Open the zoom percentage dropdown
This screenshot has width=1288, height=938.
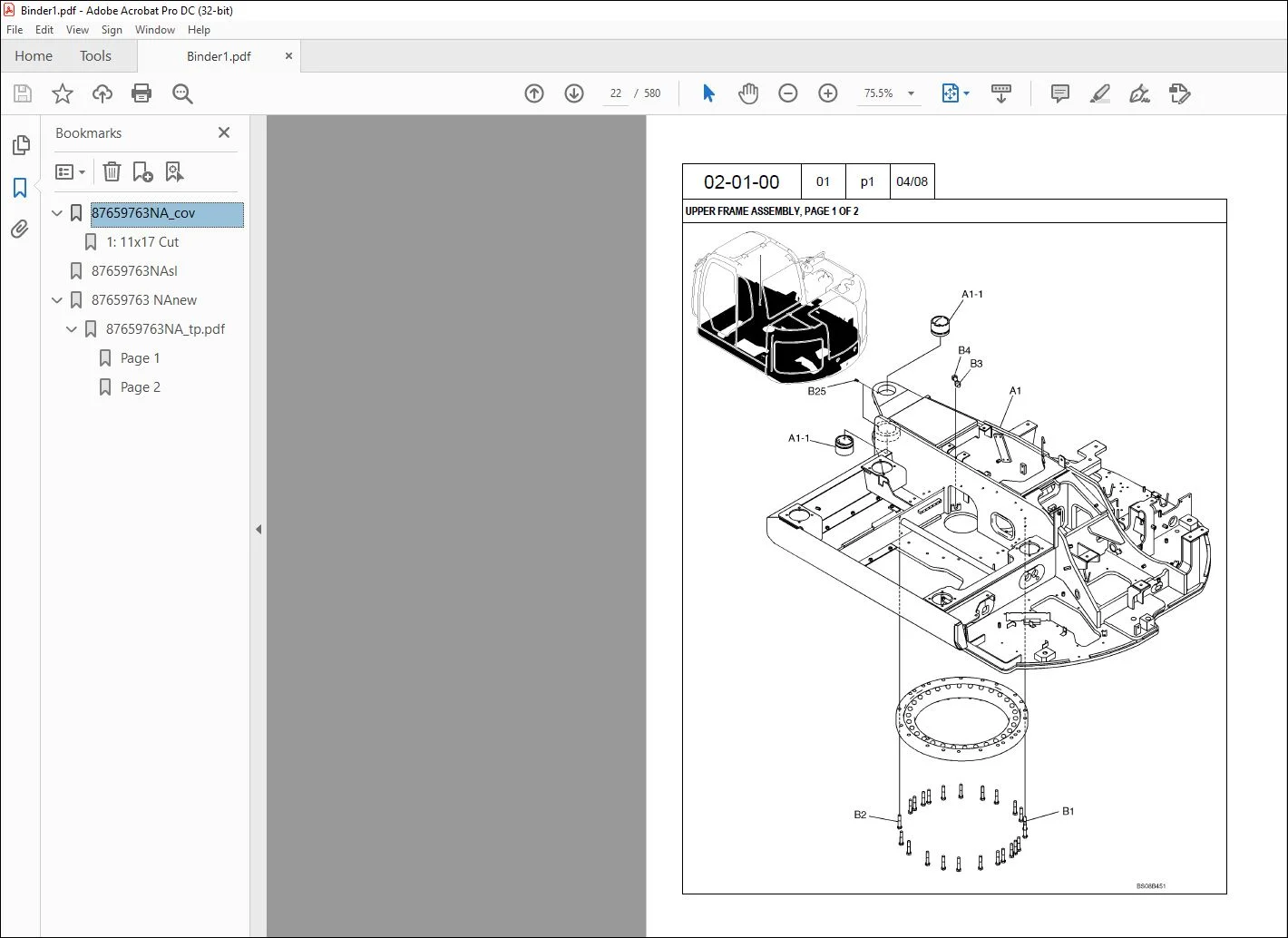point(911,93)
